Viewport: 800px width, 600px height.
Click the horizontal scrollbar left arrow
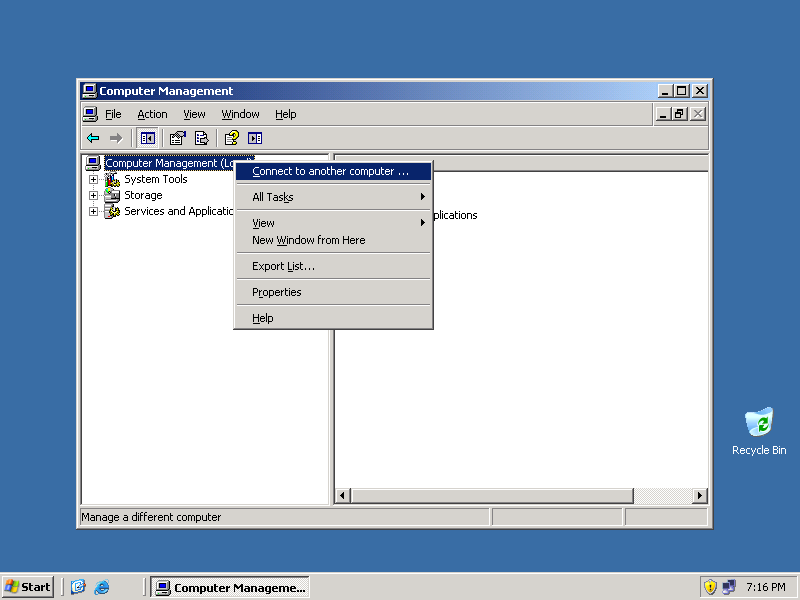[342, 495]
